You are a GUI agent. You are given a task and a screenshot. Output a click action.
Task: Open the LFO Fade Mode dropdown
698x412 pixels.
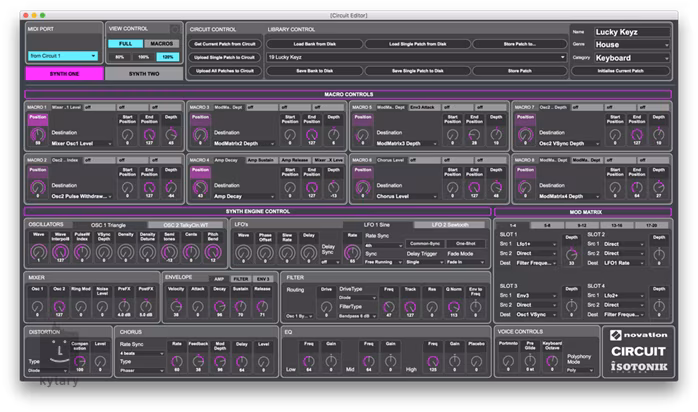(x=465, y=263)
